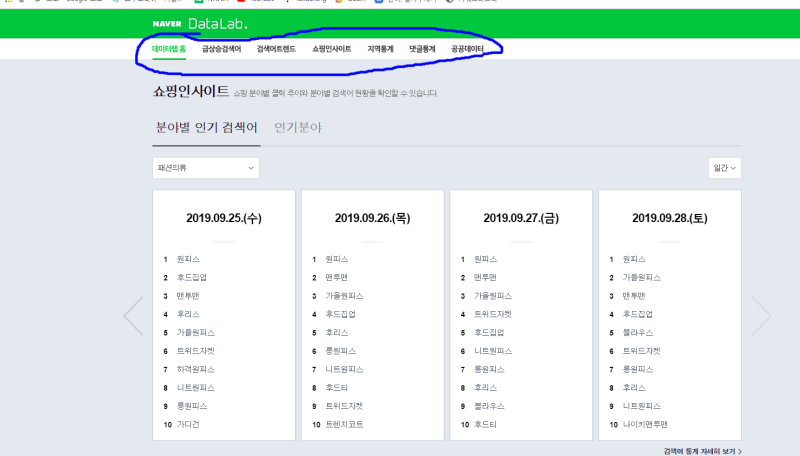
Task: Open rank 4 후리스 under 2019.09.25
Action: point(188,314)
